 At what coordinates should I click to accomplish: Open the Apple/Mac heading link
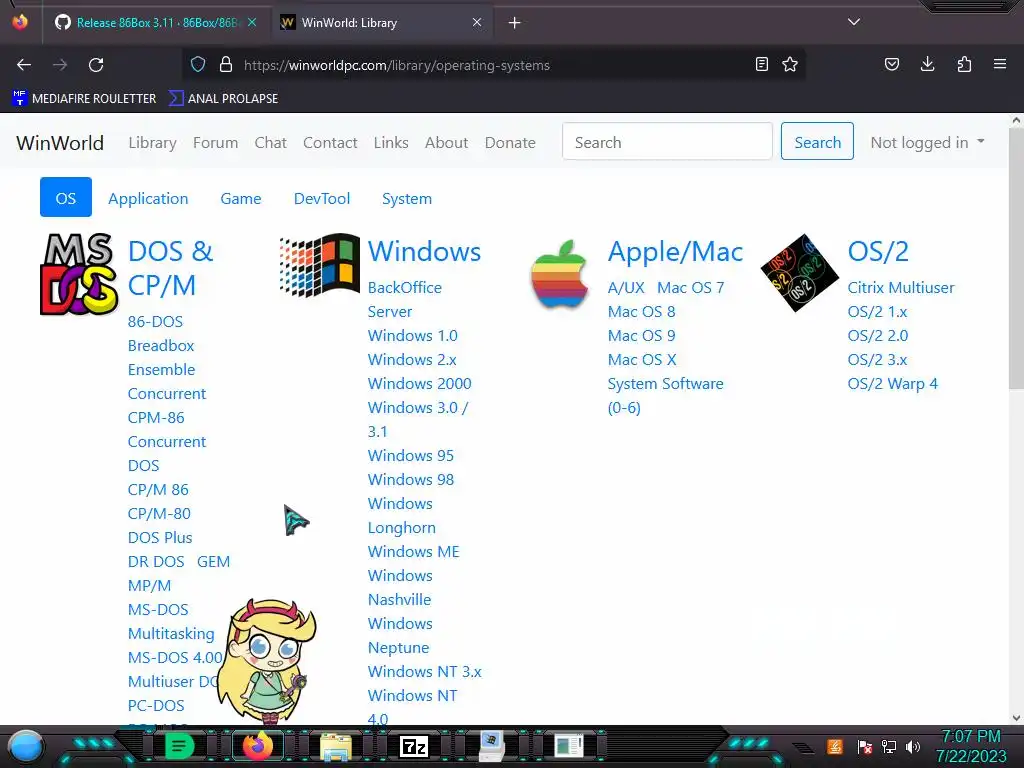click(675, 251)
